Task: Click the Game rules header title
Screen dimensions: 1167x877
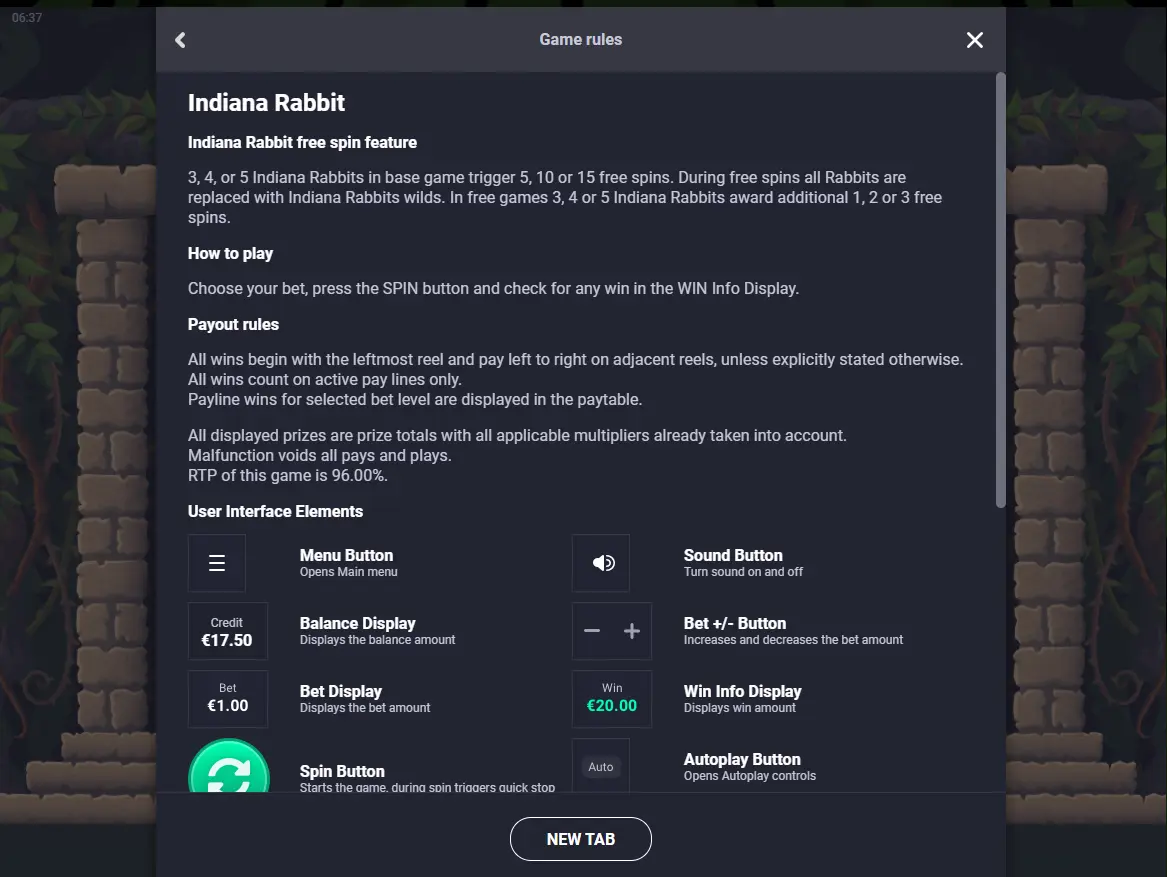Action: [581, 39]
